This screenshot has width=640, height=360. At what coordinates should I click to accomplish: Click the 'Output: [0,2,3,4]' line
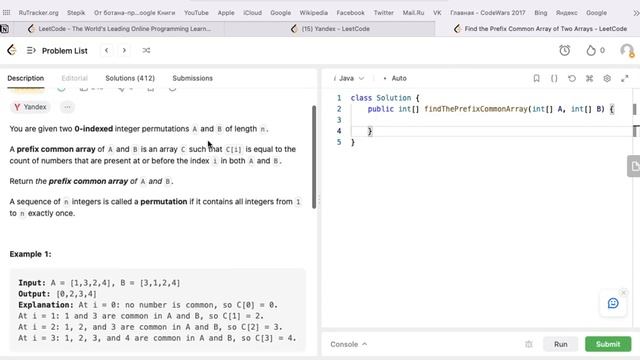[57, 294]
